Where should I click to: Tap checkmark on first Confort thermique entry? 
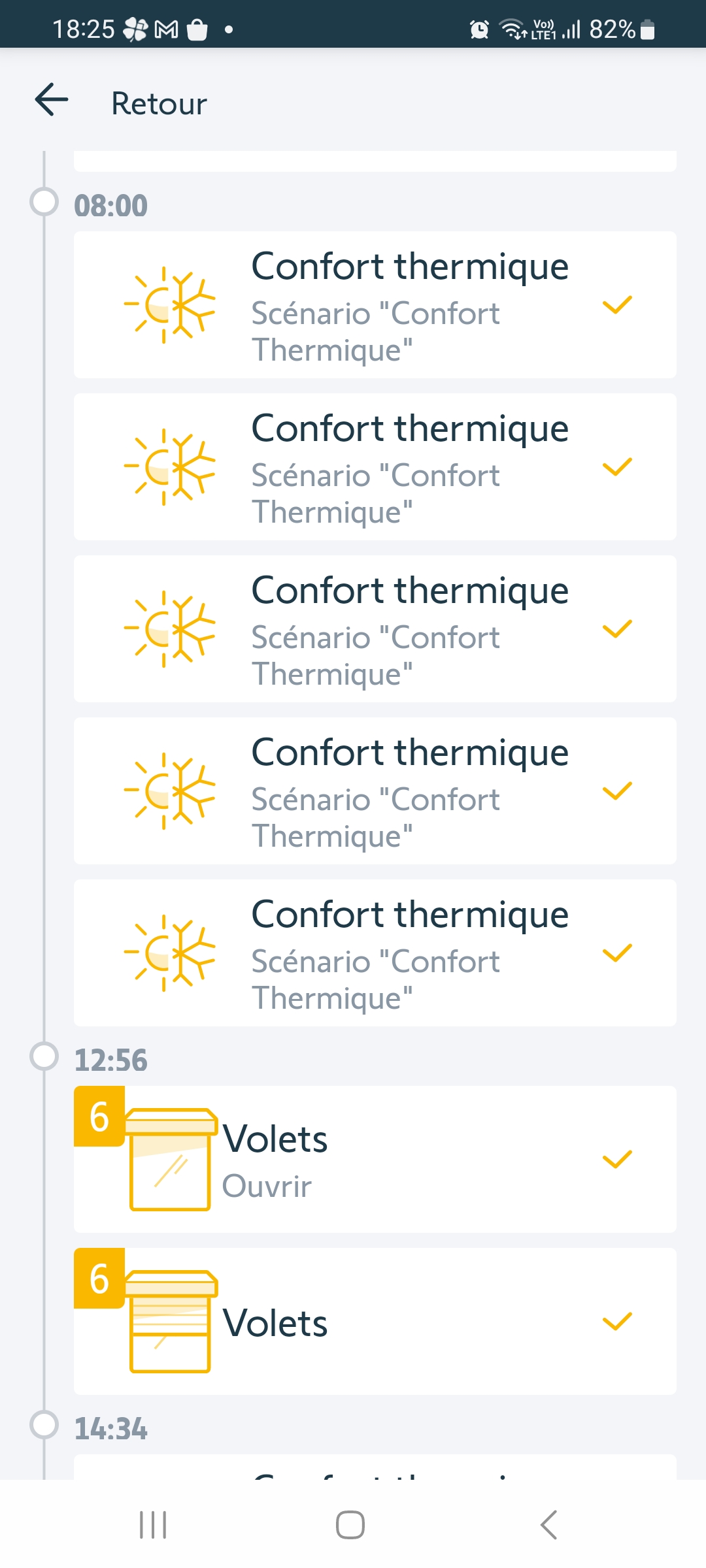(616, 305)
